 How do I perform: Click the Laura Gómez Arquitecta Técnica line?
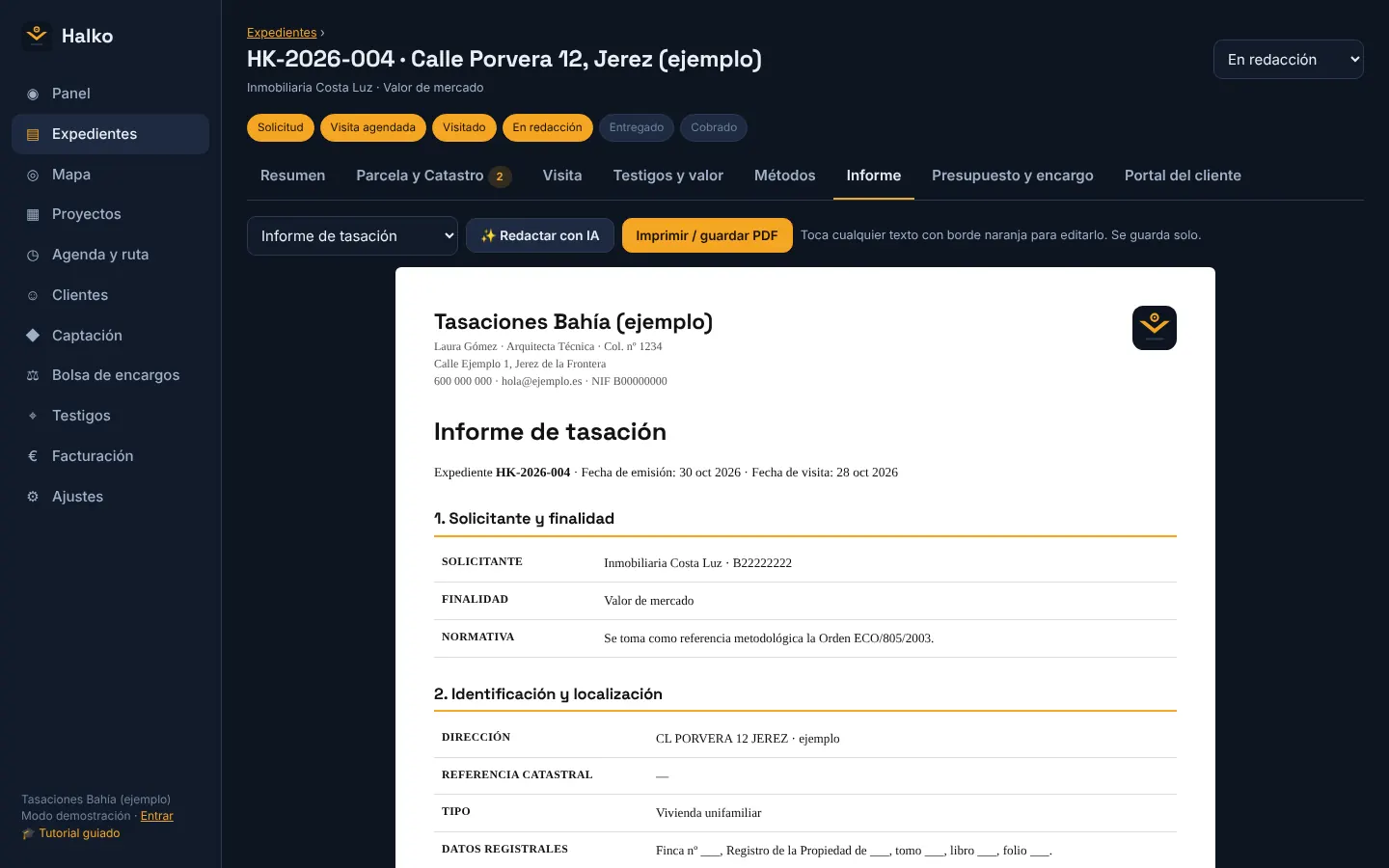[548, 346]
